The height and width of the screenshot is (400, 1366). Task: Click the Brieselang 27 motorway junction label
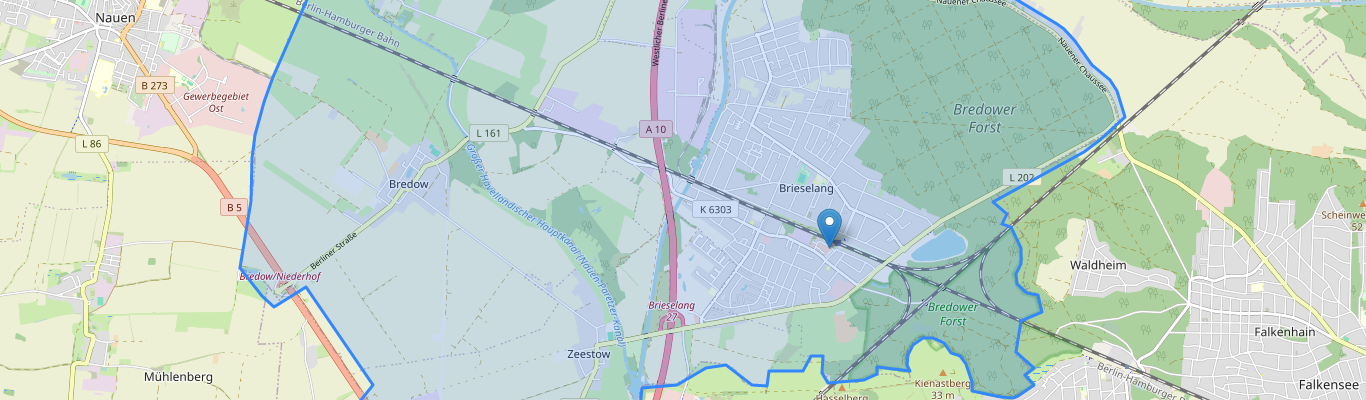672,311
